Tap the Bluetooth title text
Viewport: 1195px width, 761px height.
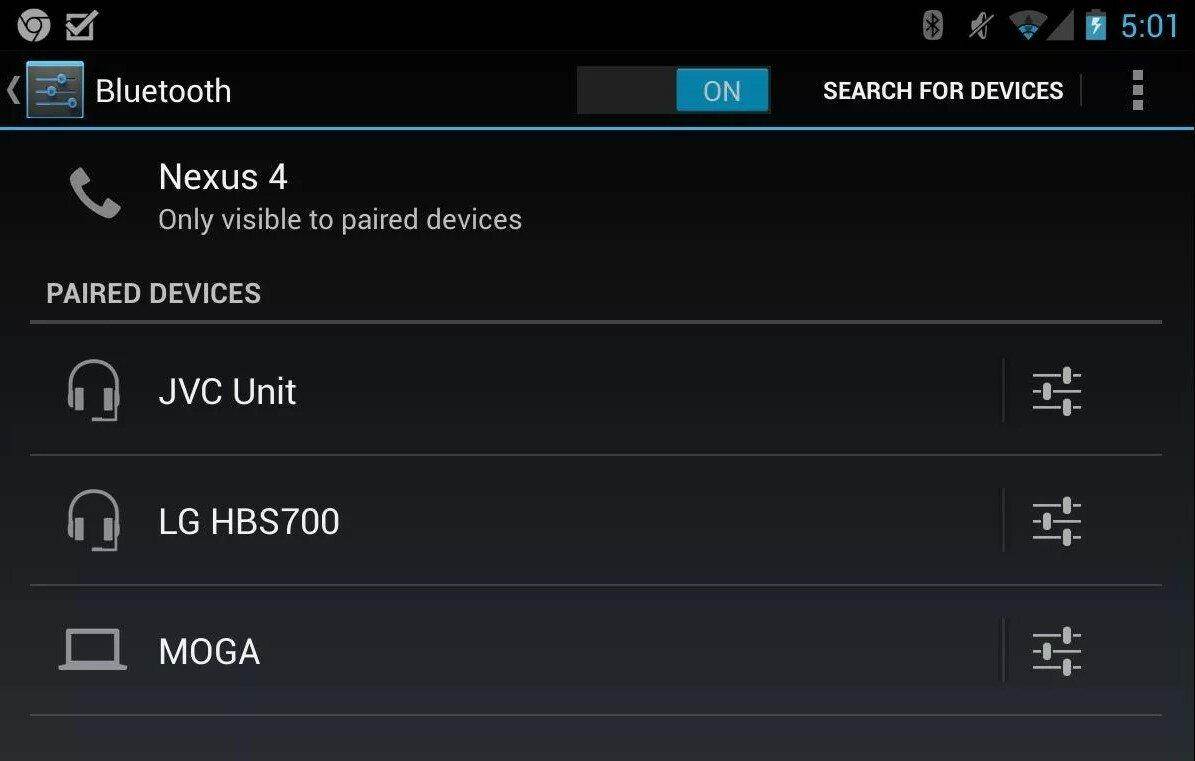(163, 91)
